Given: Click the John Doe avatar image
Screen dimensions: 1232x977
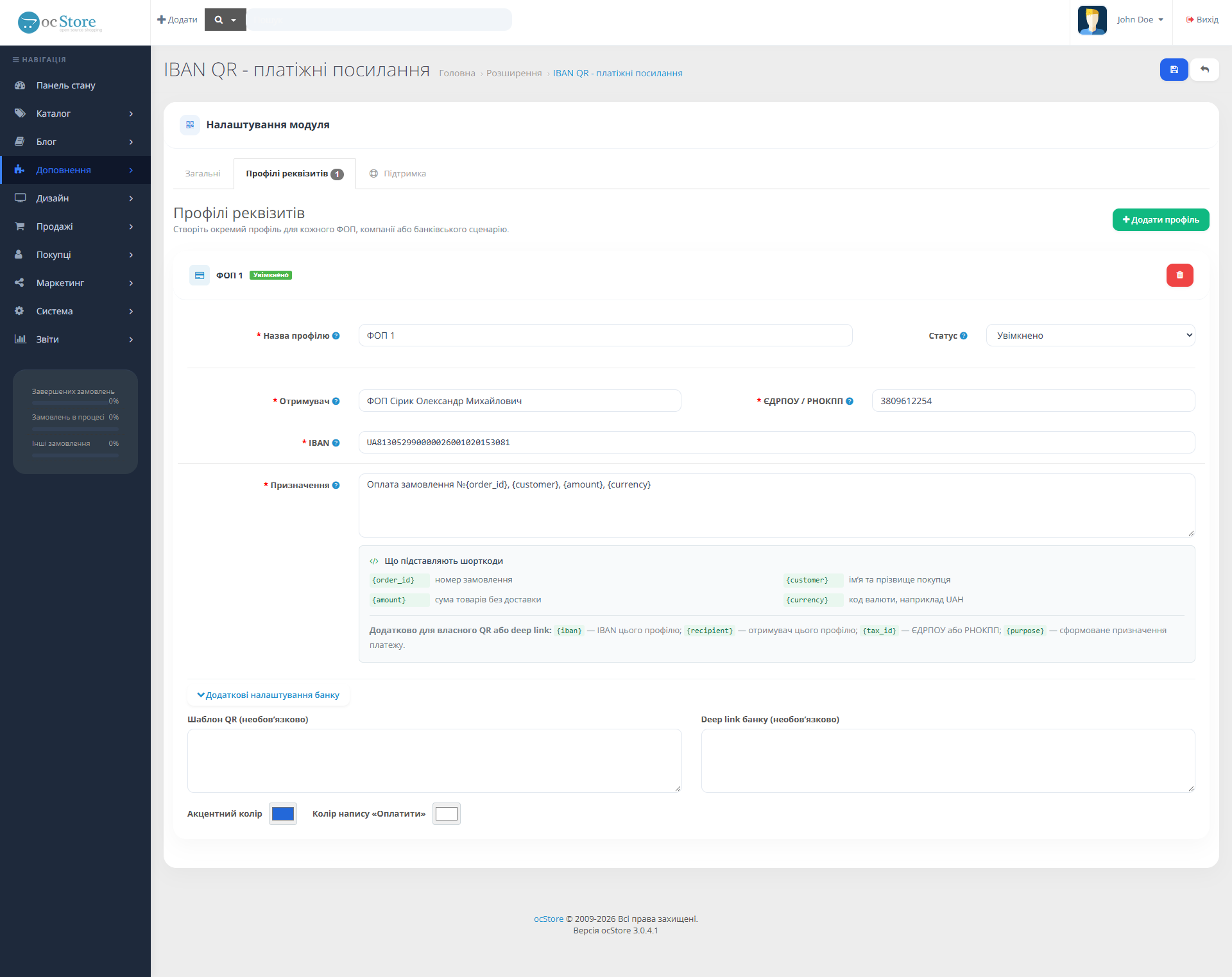Looking at the screenshot, I should pyautogui.click(x=1092, y=20).
